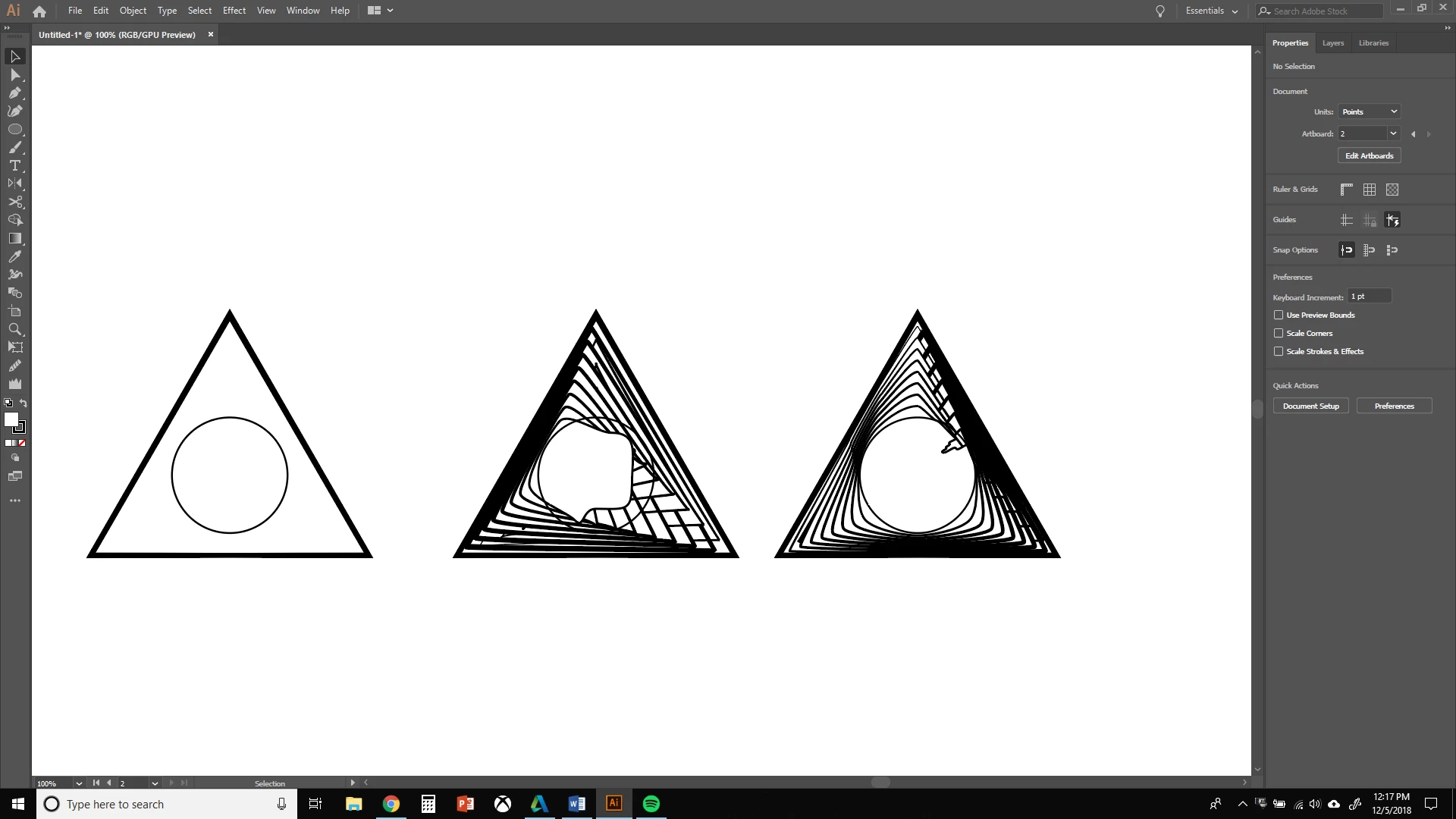The image size is (1456, 819).
Task: Click the white Fill color swatch
Action: [x=11, y=419]
